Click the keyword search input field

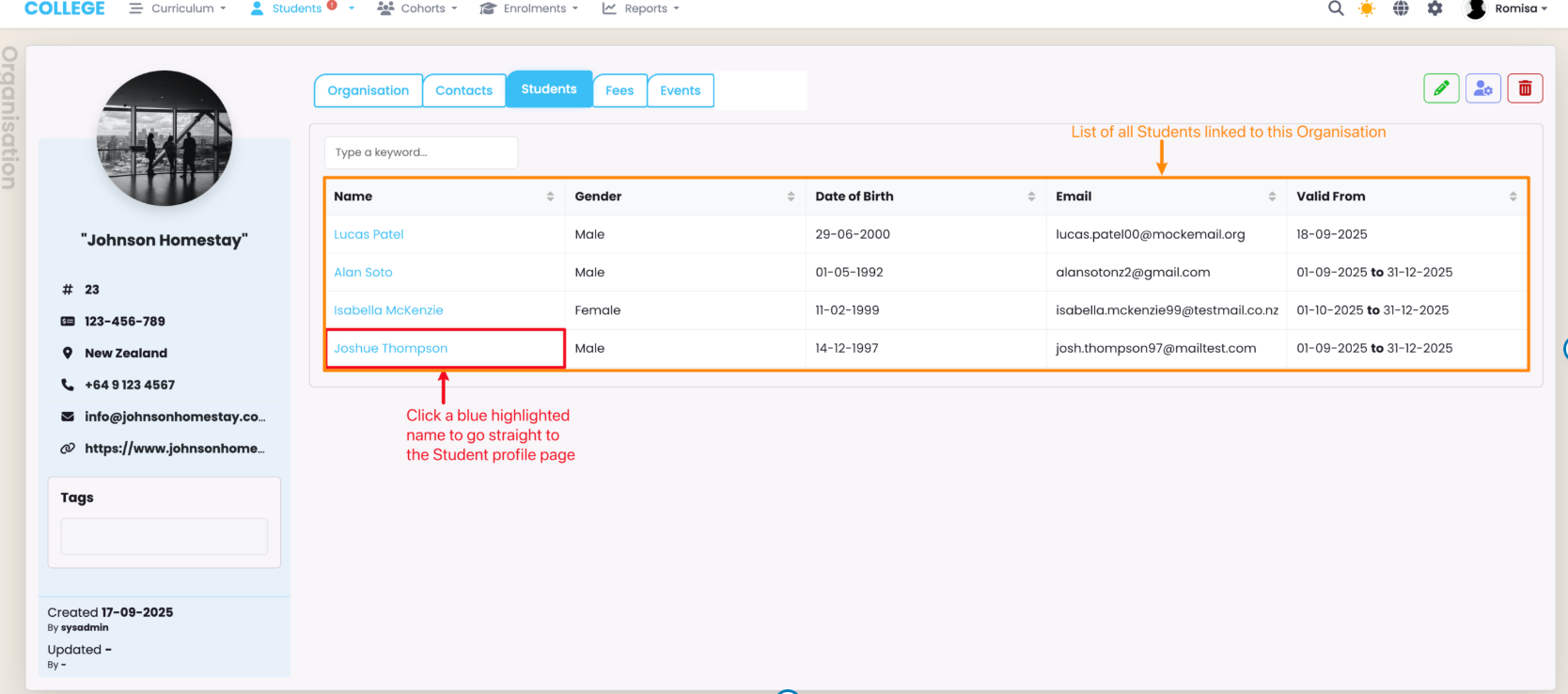pos(420,152)
